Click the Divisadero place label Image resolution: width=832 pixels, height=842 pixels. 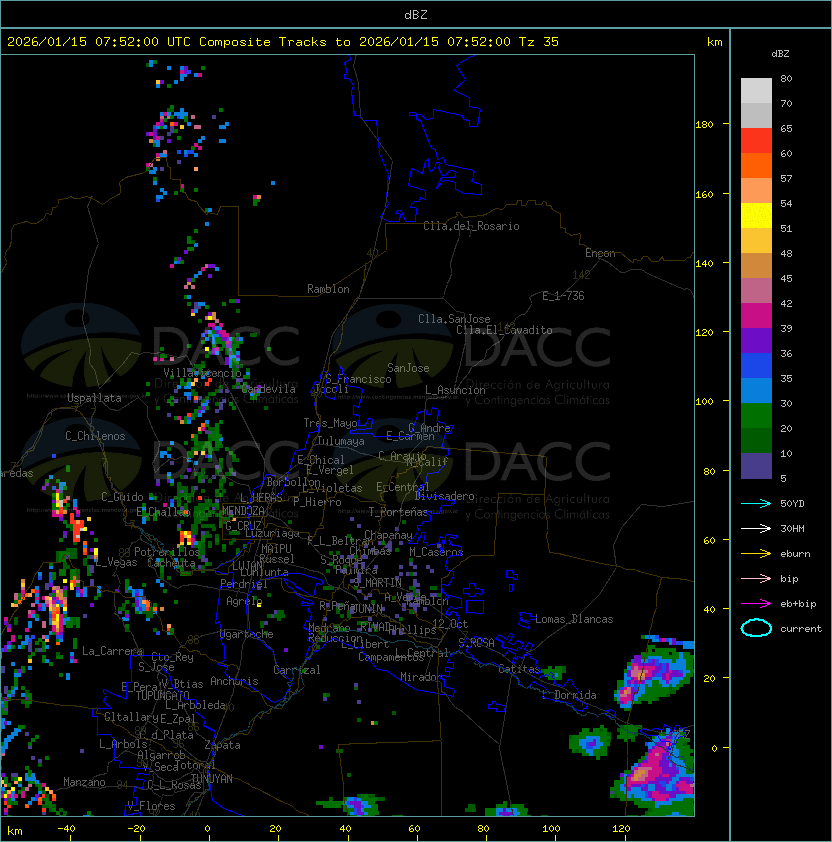(x=445, y=496)
